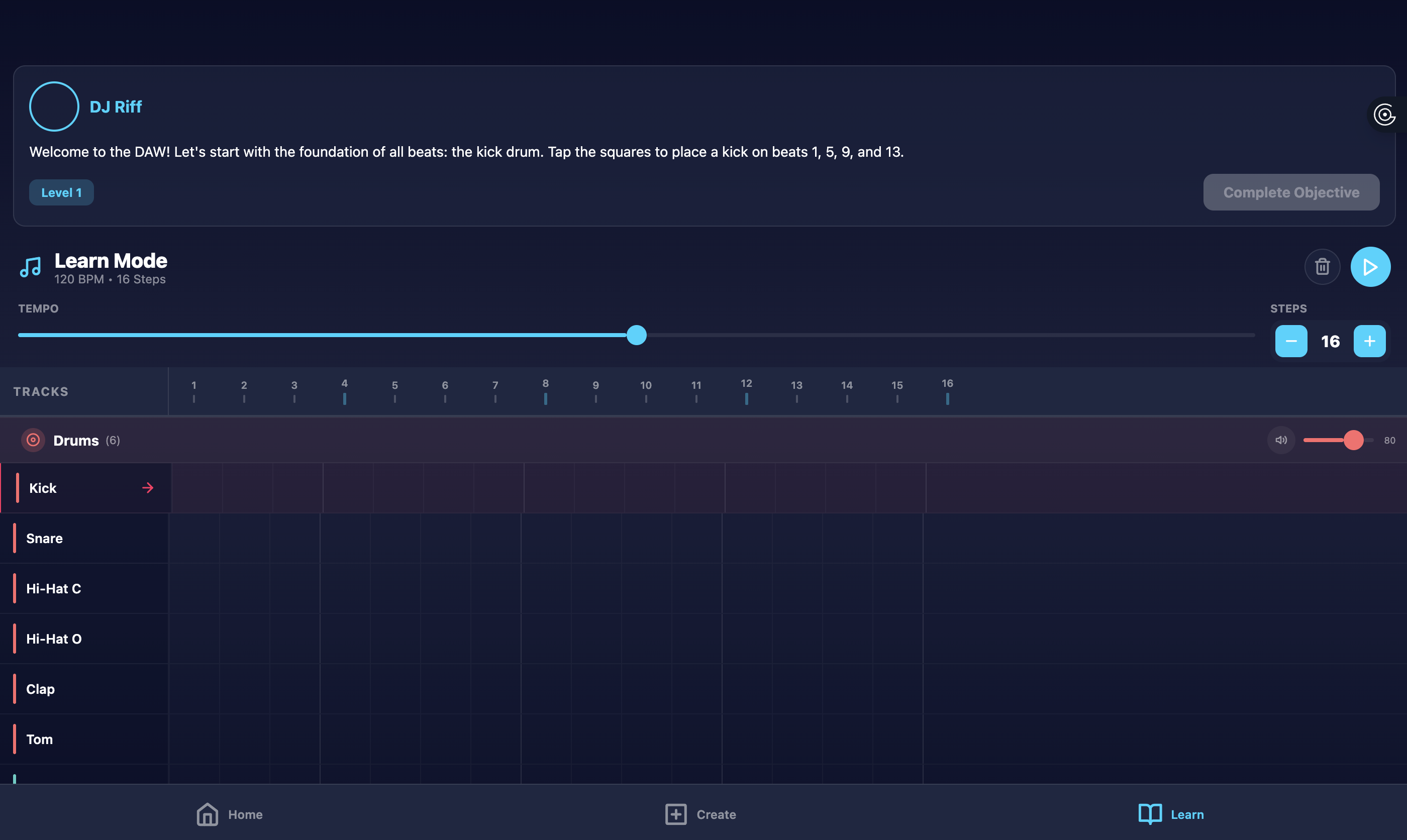The image size is (1407, 840).
Task: Increase steps with the plus button
Action: pos(1369,341)
